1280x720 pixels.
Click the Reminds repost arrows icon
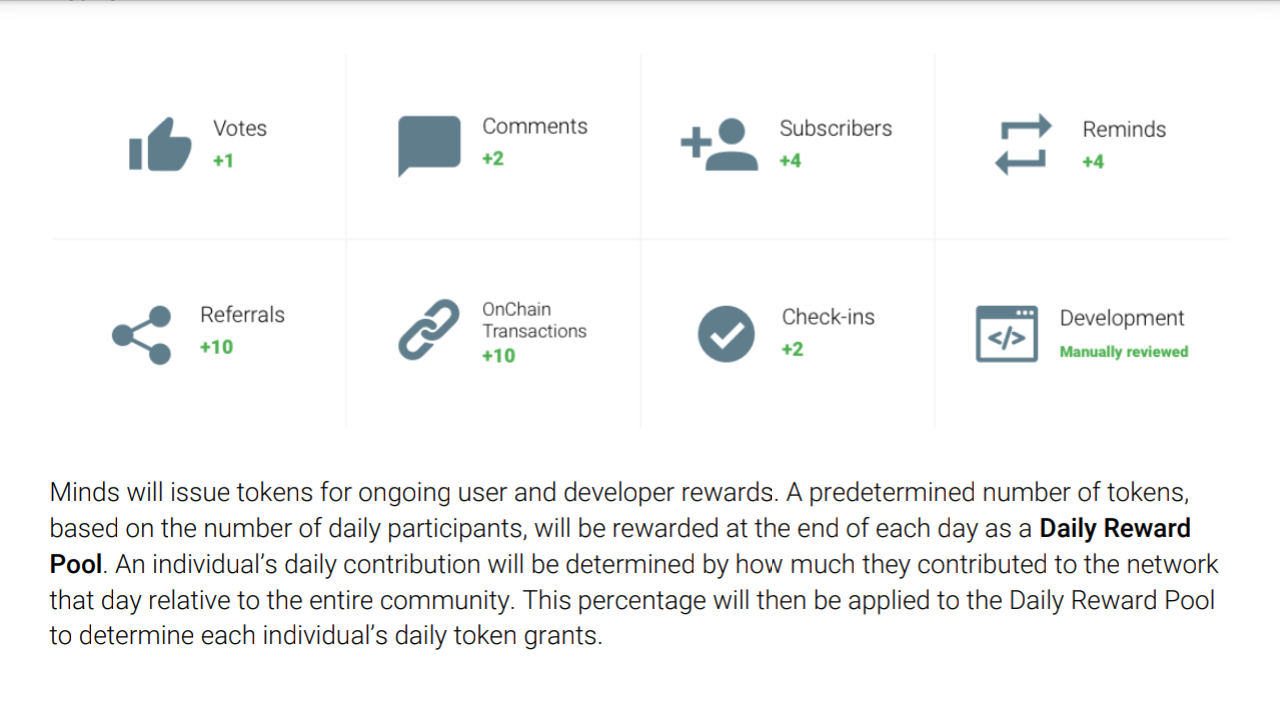tap(1023, 144)
